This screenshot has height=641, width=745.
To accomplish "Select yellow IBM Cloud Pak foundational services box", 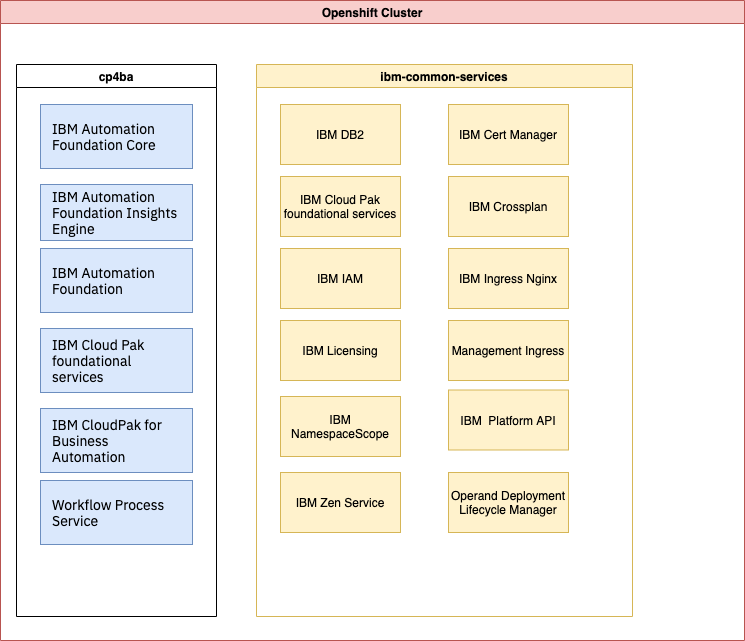I will pyautogui.click(x=340, y=207).
